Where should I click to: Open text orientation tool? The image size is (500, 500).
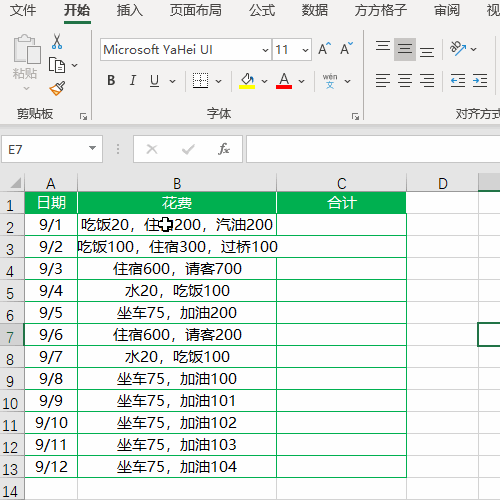pyautogui.click(x=458, y=48)
